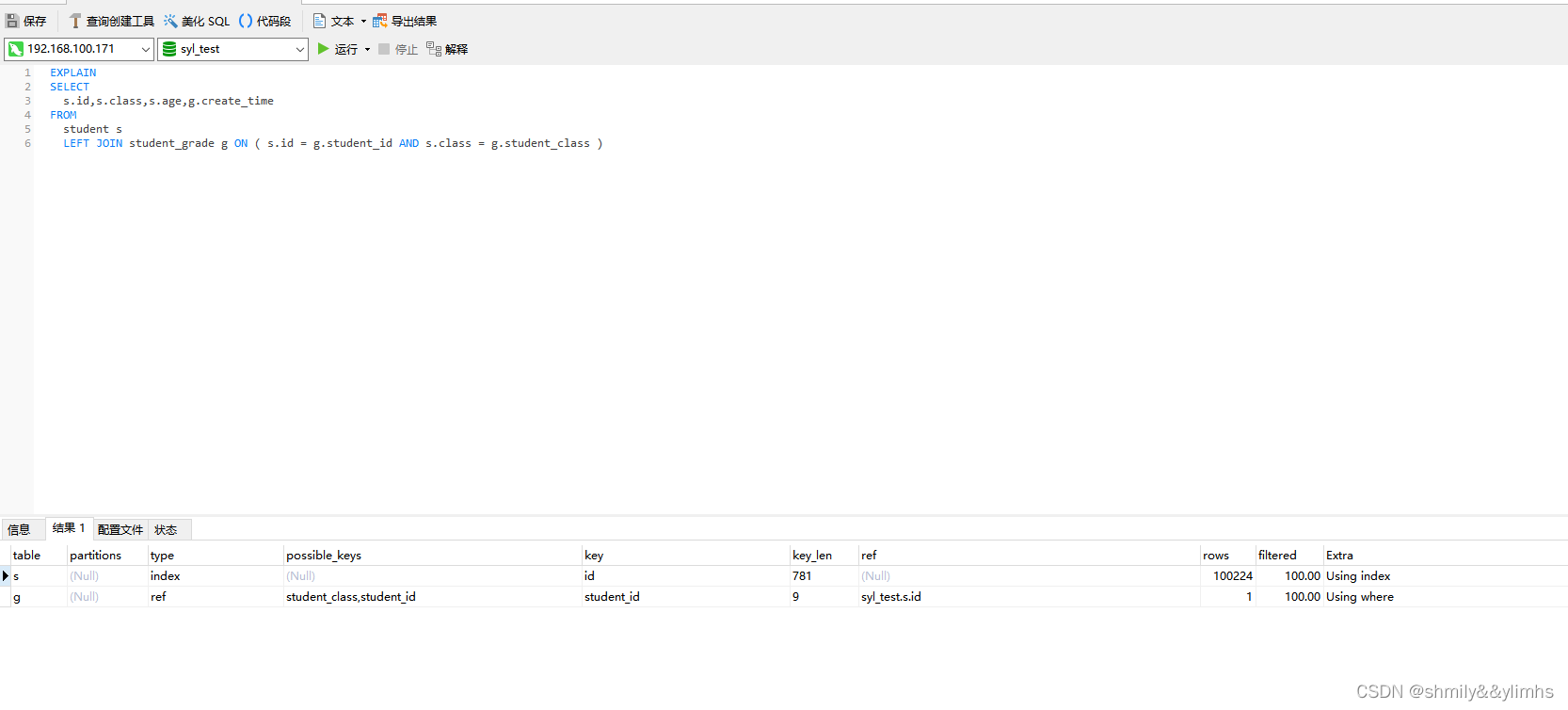Select the 'student_class,student_id' cell
1568x710 pixels.
[x=432, y=597]
